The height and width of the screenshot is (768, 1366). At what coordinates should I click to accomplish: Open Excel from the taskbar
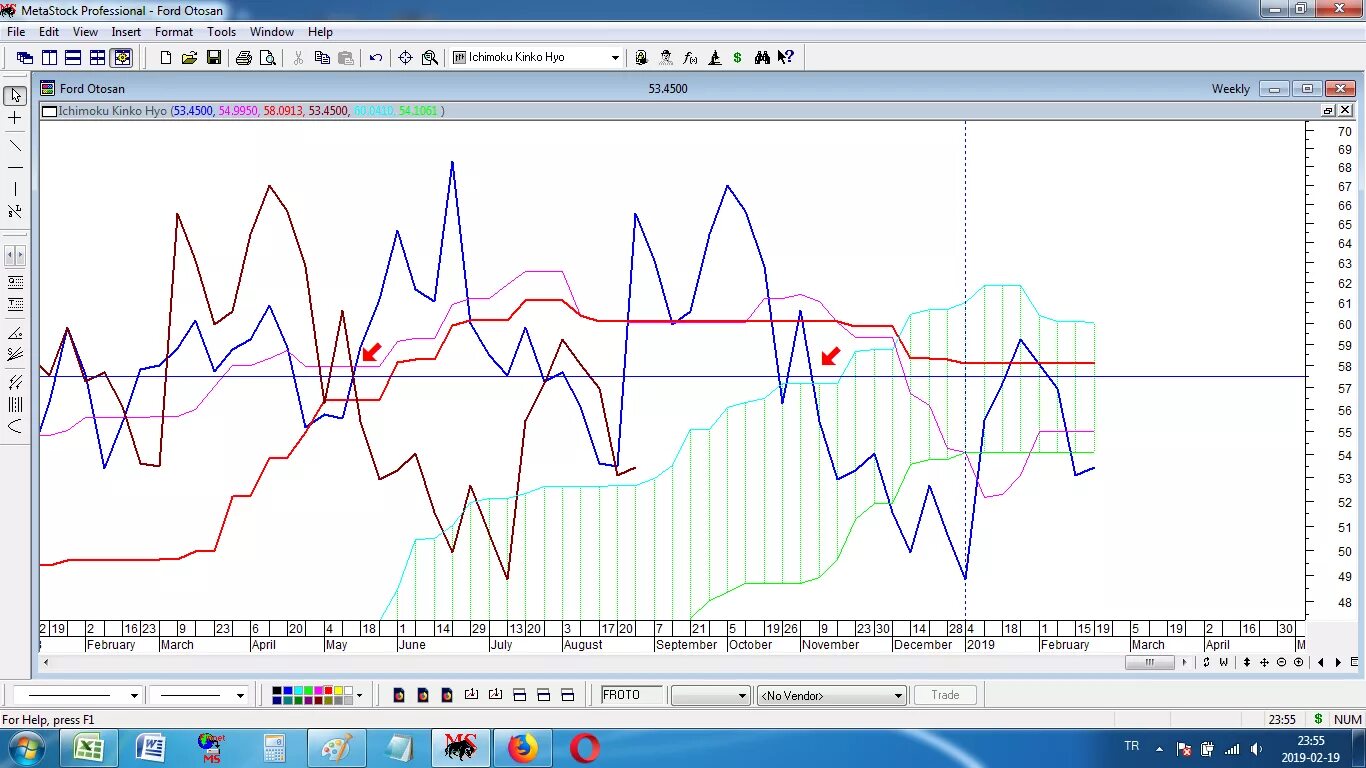89,748
